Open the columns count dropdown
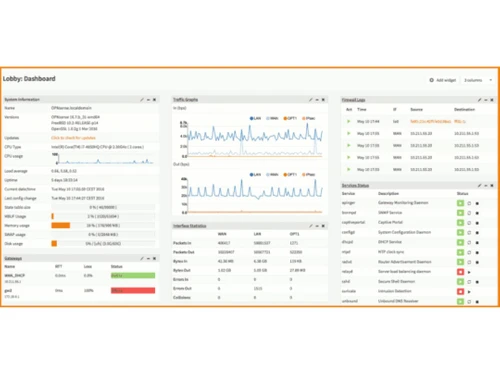This screenshot has width=500, height=375. [x=478, y=80]
